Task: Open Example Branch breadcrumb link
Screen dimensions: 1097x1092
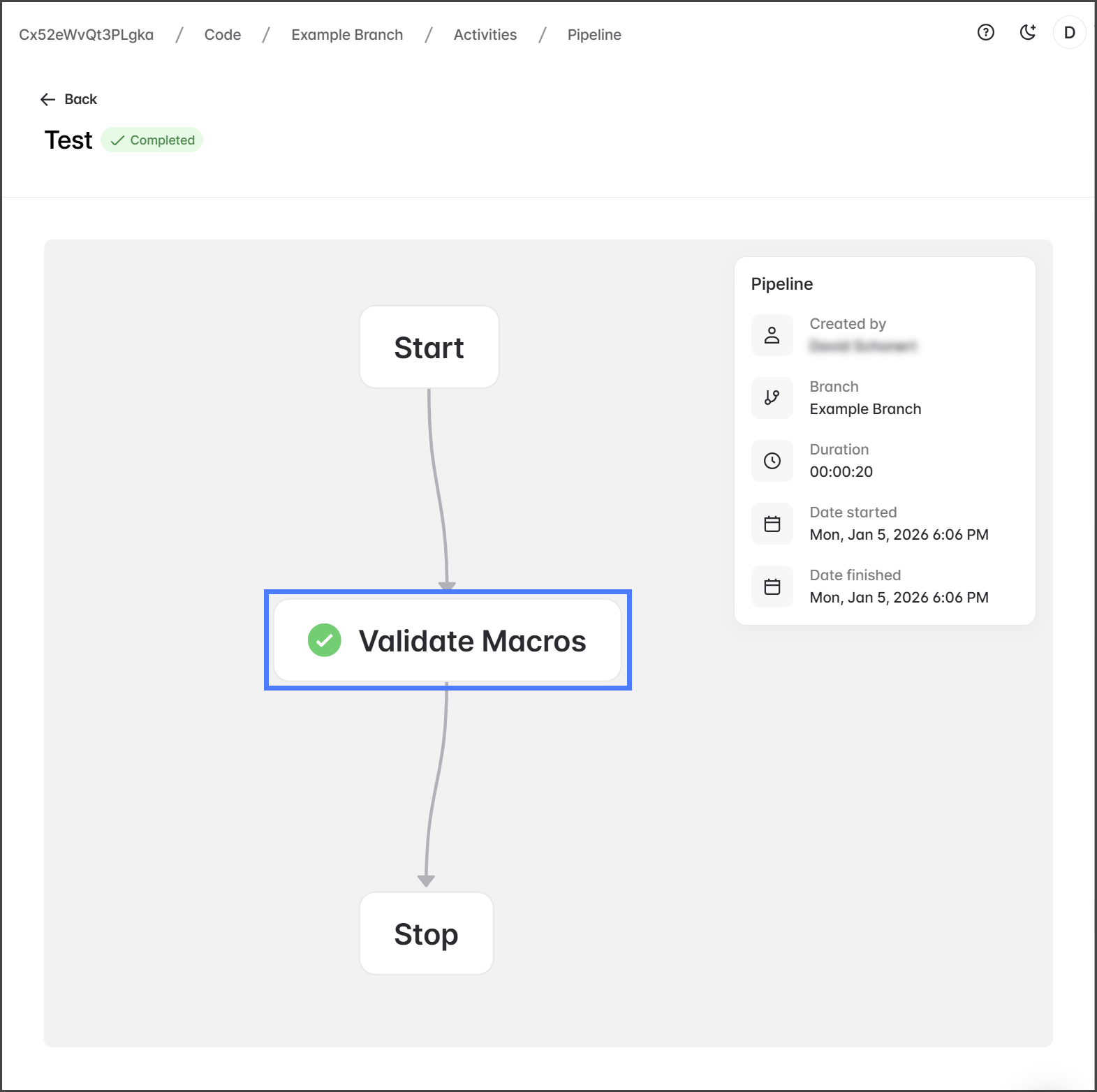Action: click(x=347, y=35)
